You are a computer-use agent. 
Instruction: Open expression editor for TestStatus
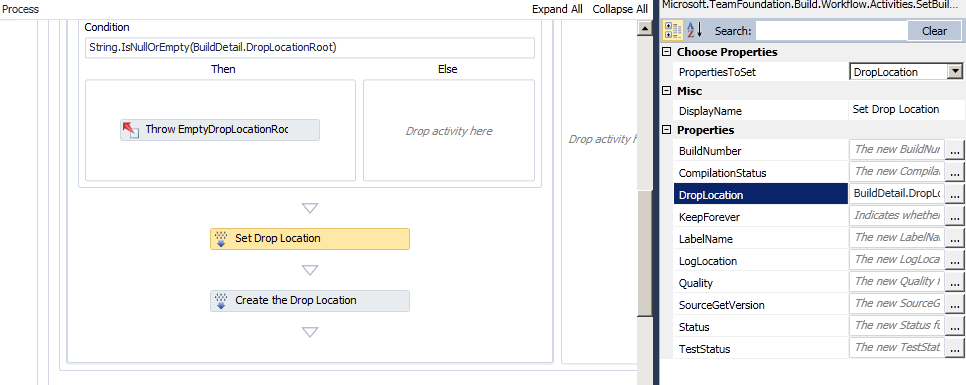pos(954,349)
